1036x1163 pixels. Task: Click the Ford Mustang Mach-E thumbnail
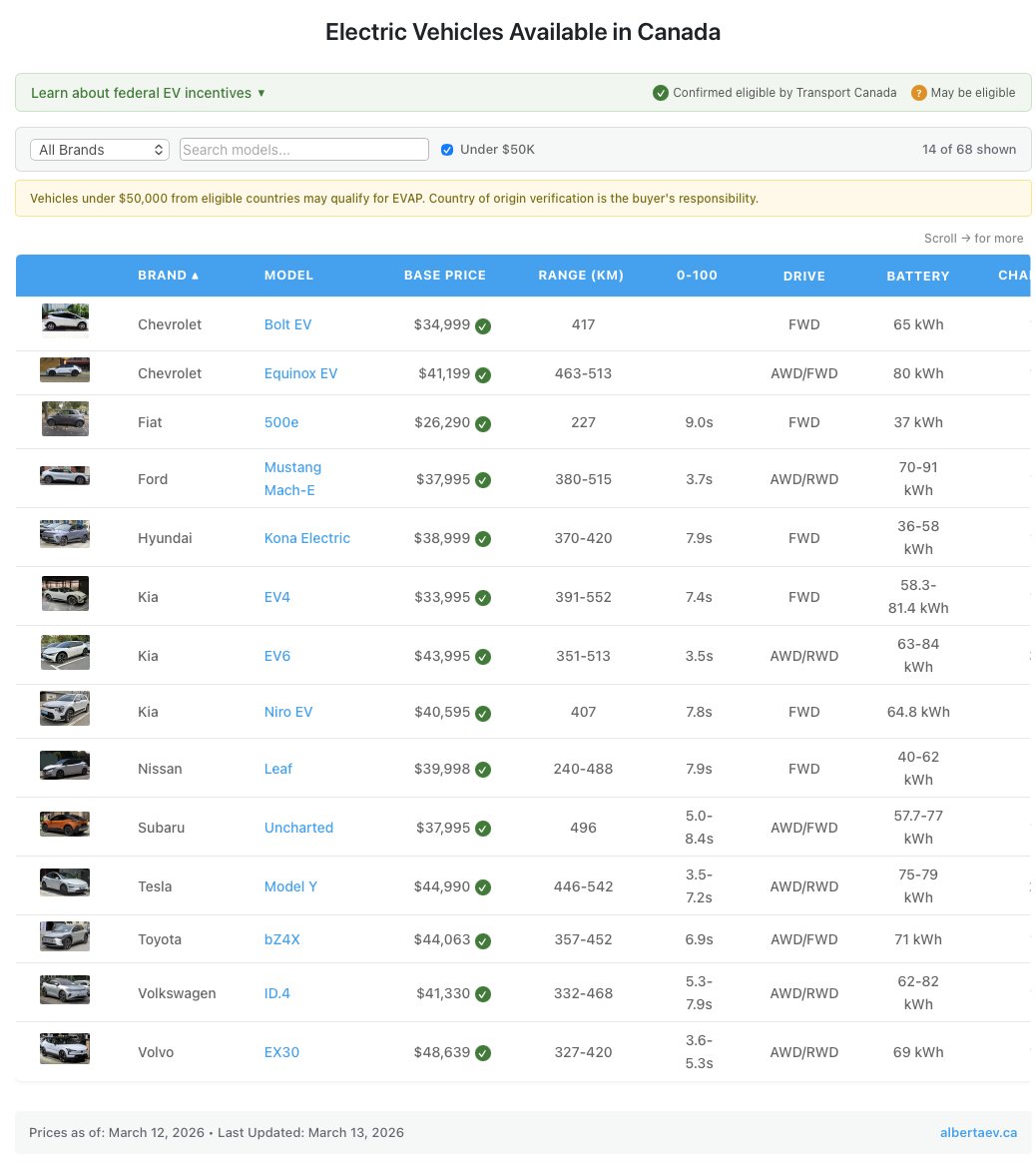tap(65, 475)
